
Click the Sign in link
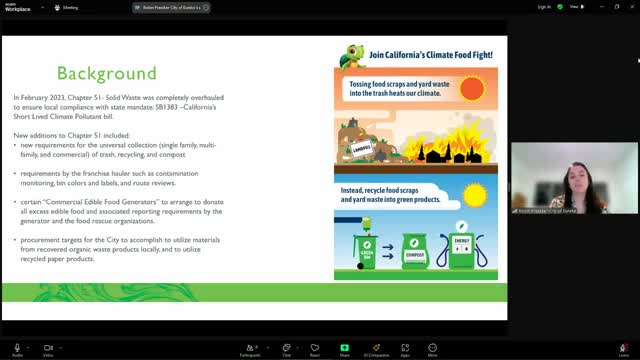544,7
